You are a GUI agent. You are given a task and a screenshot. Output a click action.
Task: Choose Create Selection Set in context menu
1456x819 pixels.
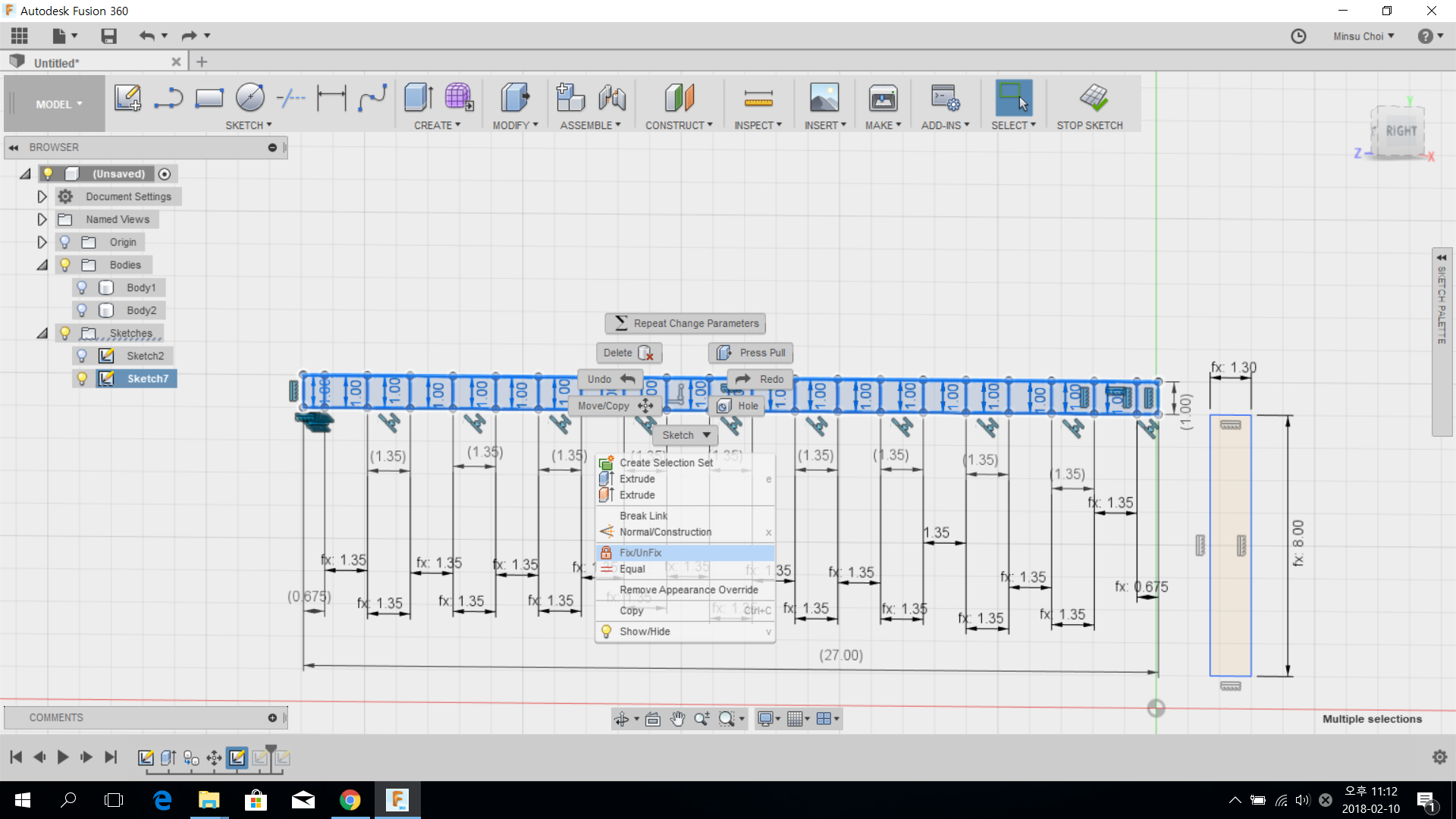point(685,463)
